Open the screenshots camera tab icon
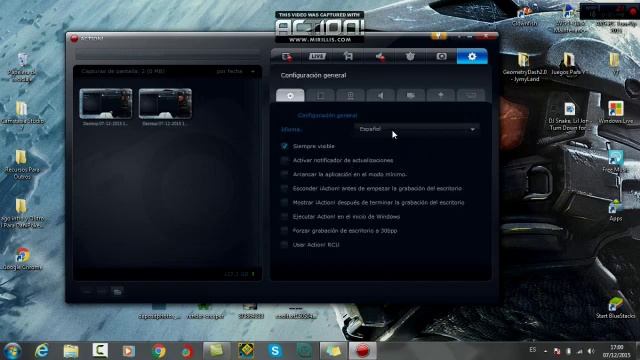 pos(441,56)
